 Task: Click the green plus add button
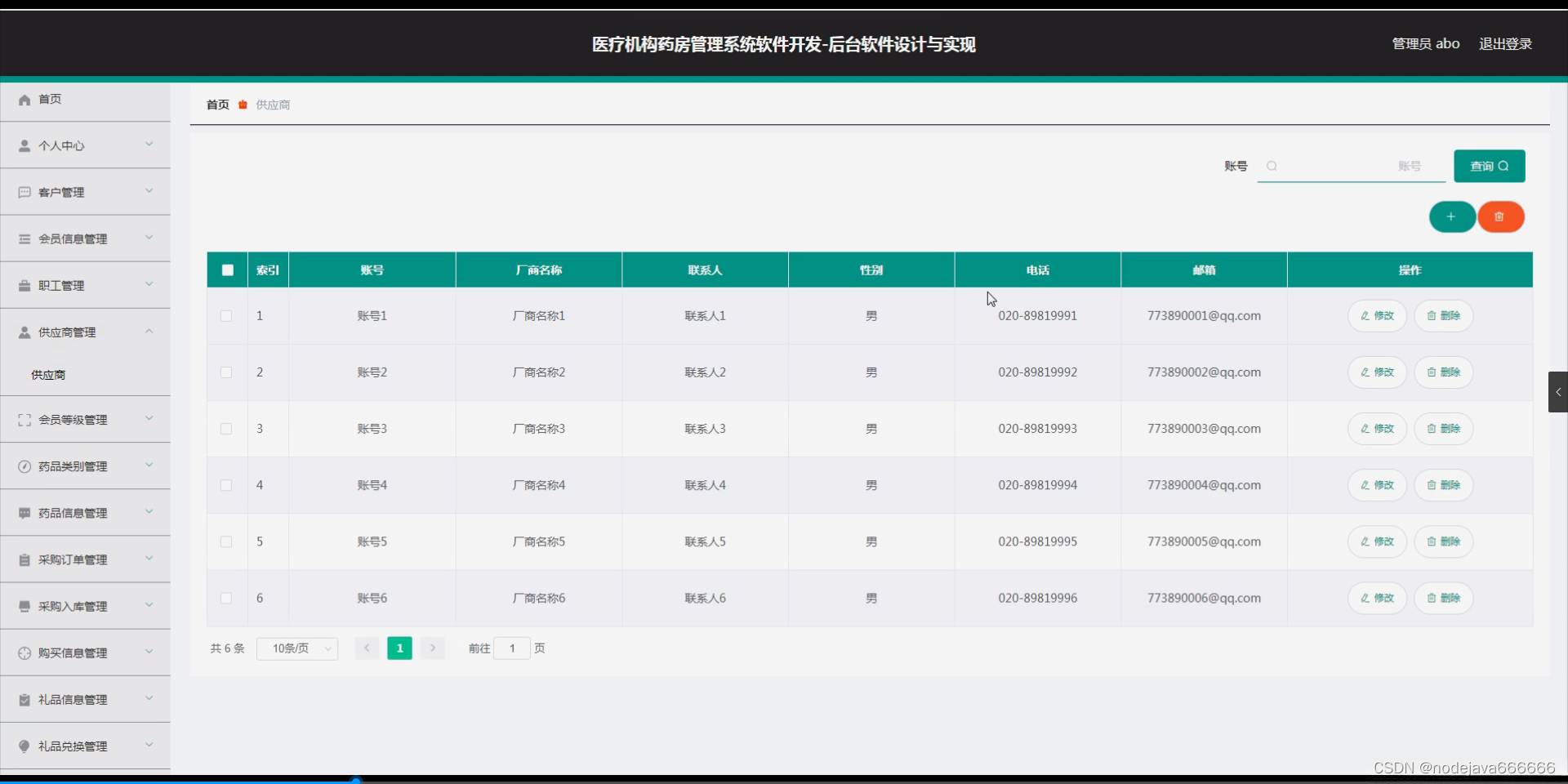[x=1452, y=217]
